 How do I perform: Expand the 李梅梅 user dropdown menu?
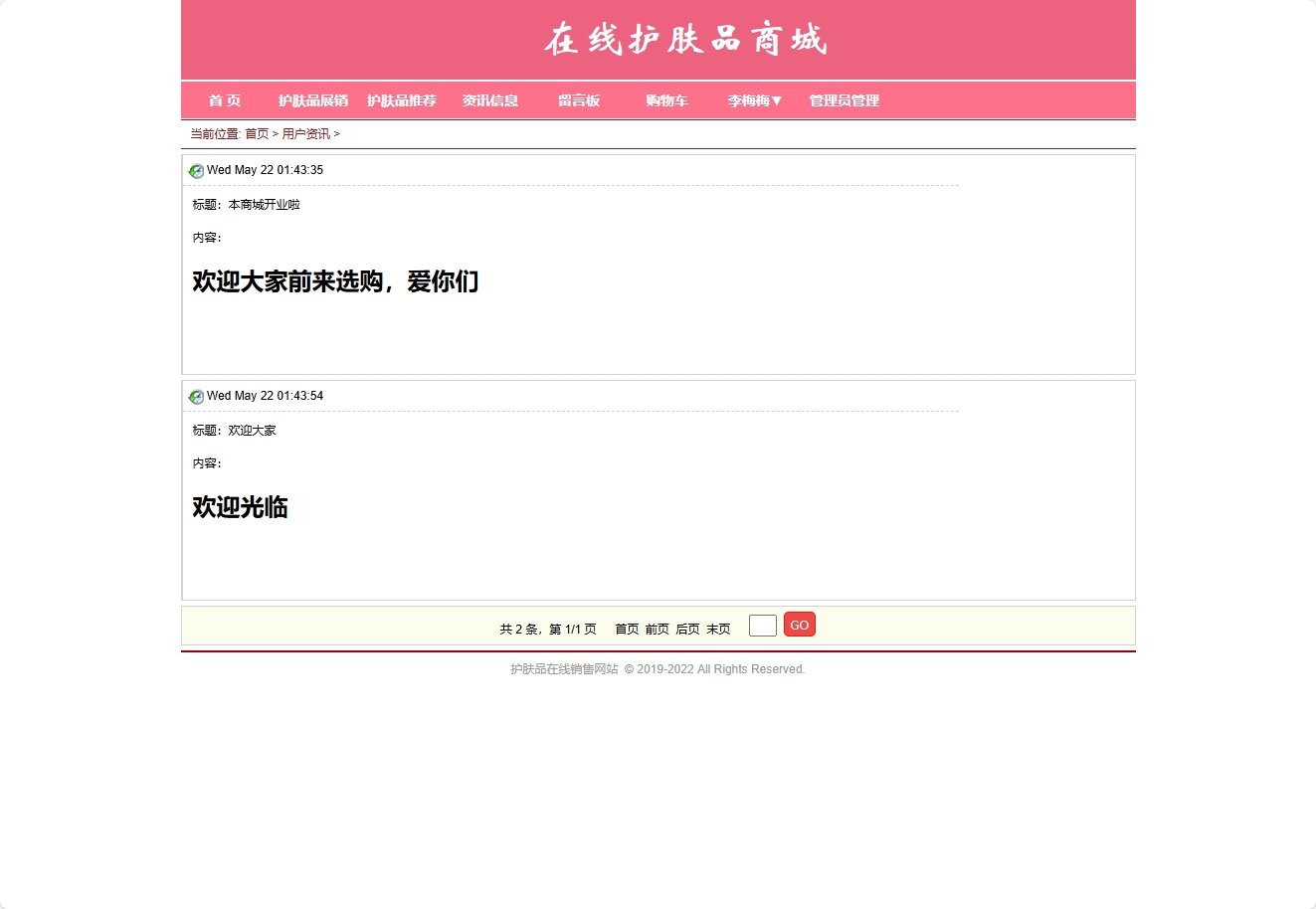753,100
